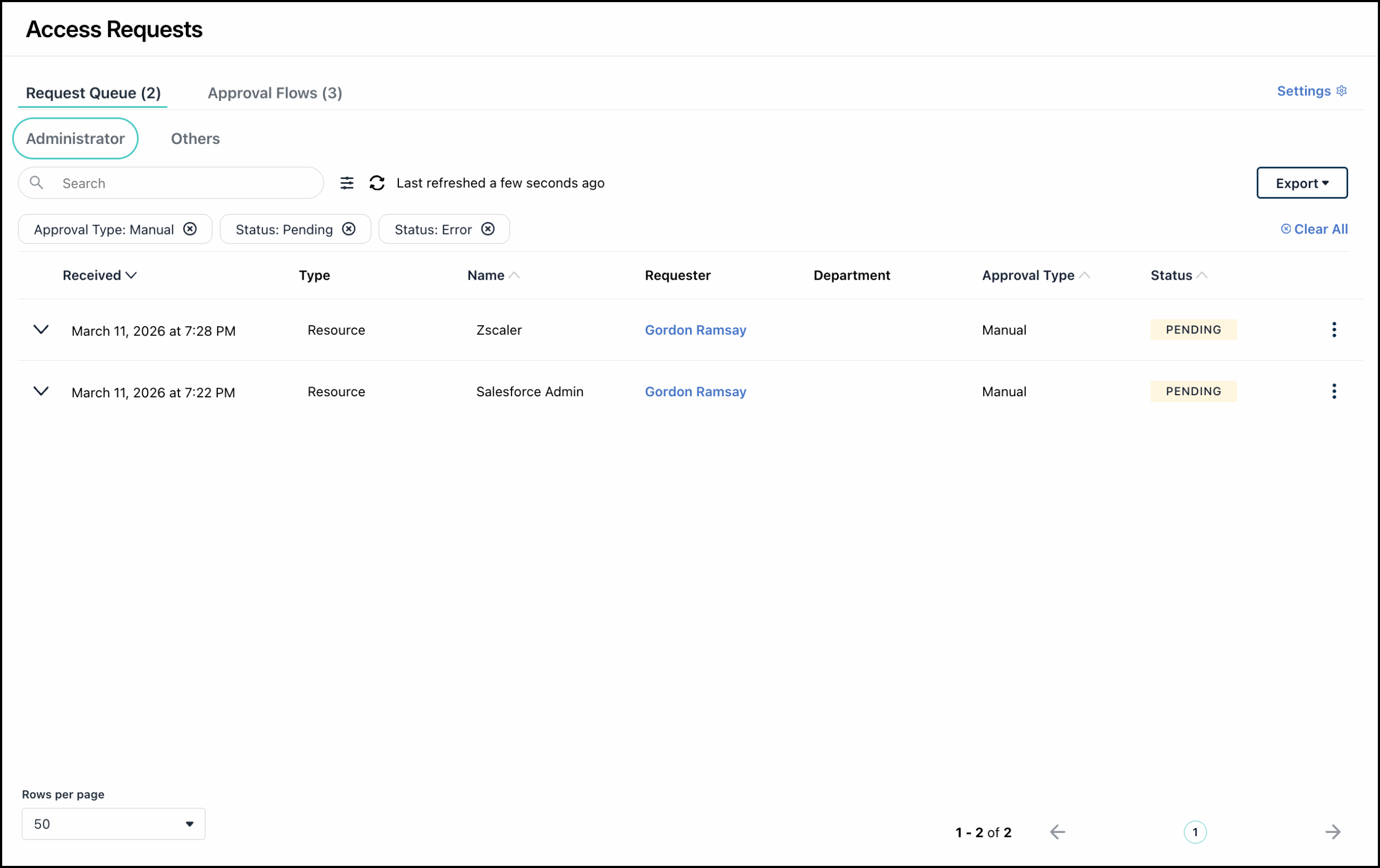
Task: Refresh the access requests list
Action: click(x=377, y=183)
